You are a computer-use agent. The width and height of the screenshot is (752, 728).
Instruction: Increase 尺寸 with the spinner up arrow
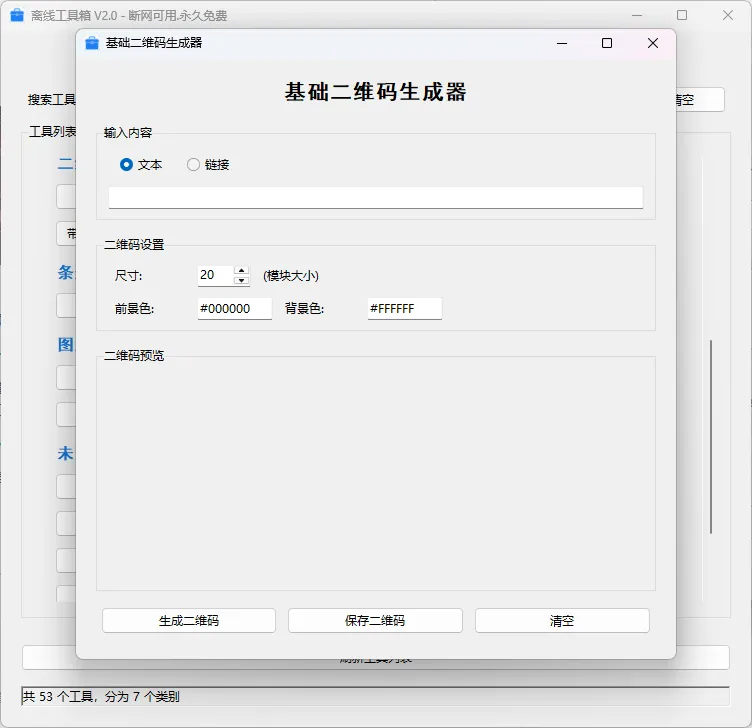click(x=242, y=270)
